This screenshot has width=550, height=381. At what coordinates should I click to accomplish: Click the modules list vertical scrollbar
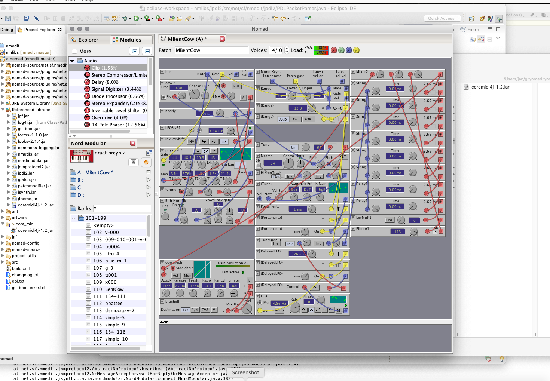pyautogui.click(x=151, y=72)
